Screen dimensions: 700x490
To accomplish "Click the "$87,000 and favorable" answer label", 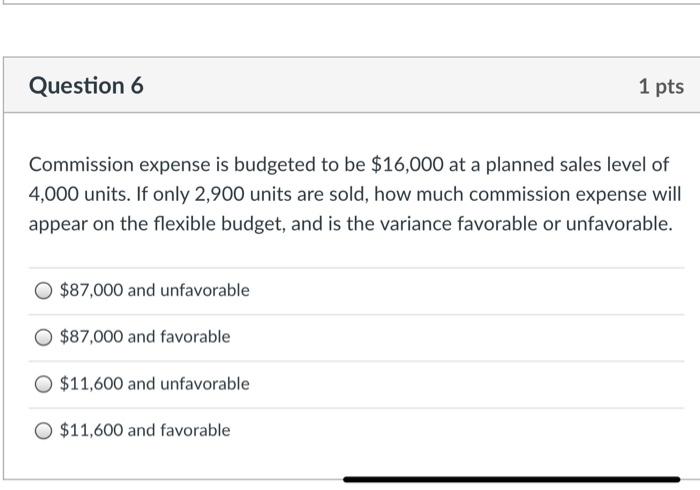I will pyautogui.click(x=145, y=338).
